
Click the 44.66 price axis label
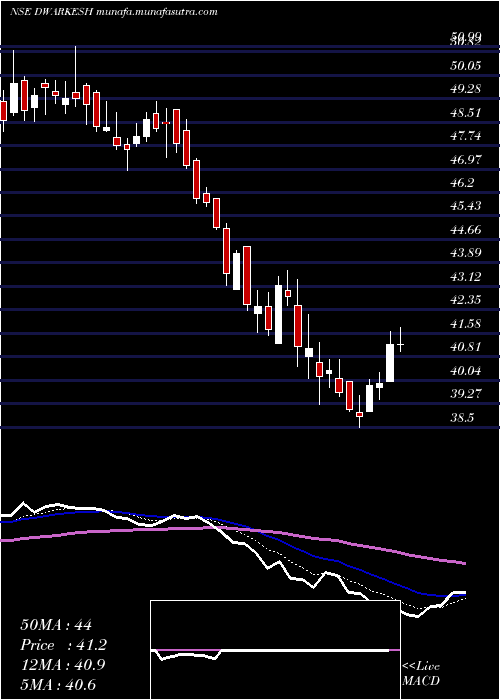pyautogui.click(x=466, y=230)
